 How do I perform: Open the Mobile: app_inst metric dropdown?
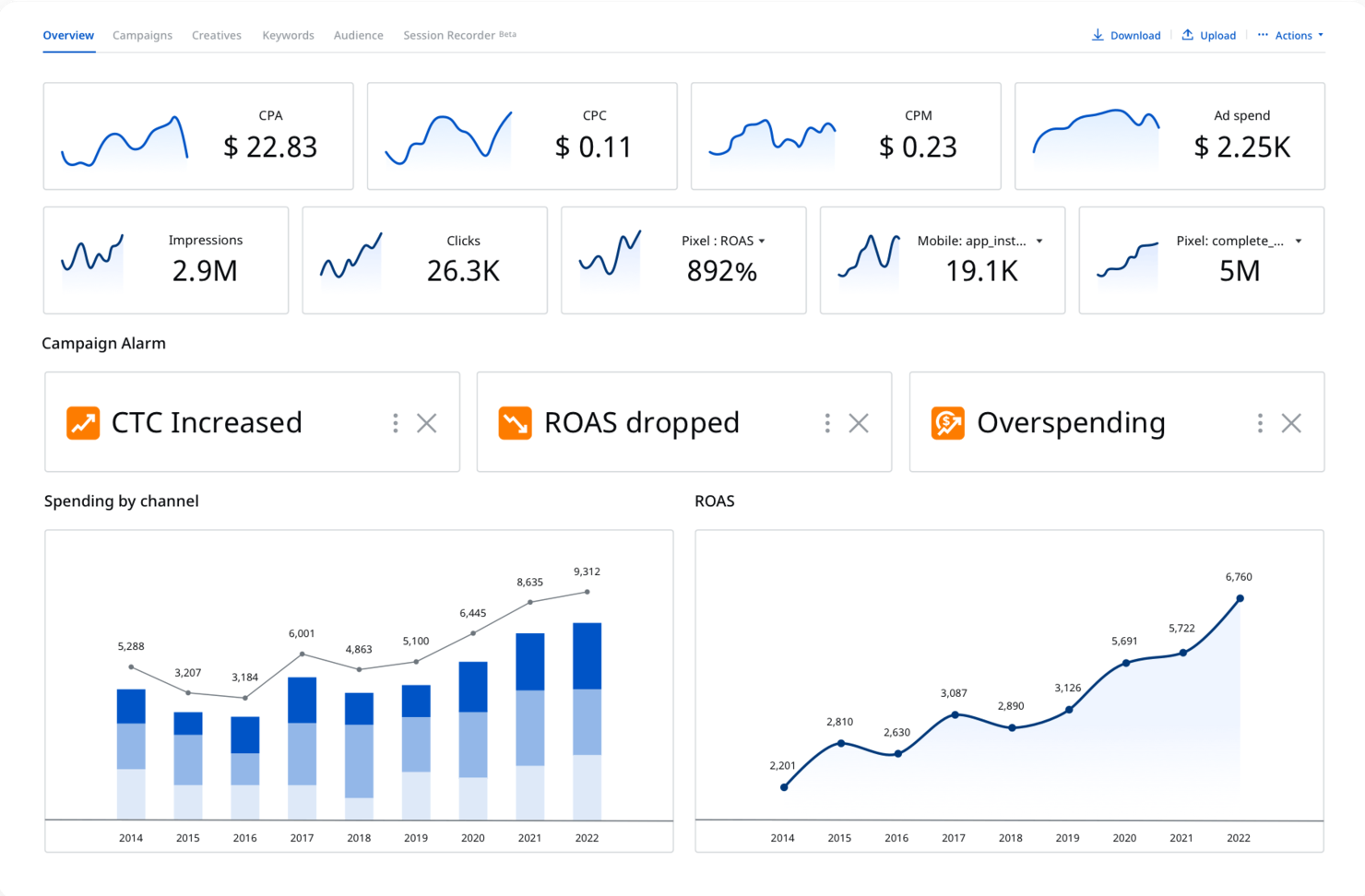(1039, 241)
